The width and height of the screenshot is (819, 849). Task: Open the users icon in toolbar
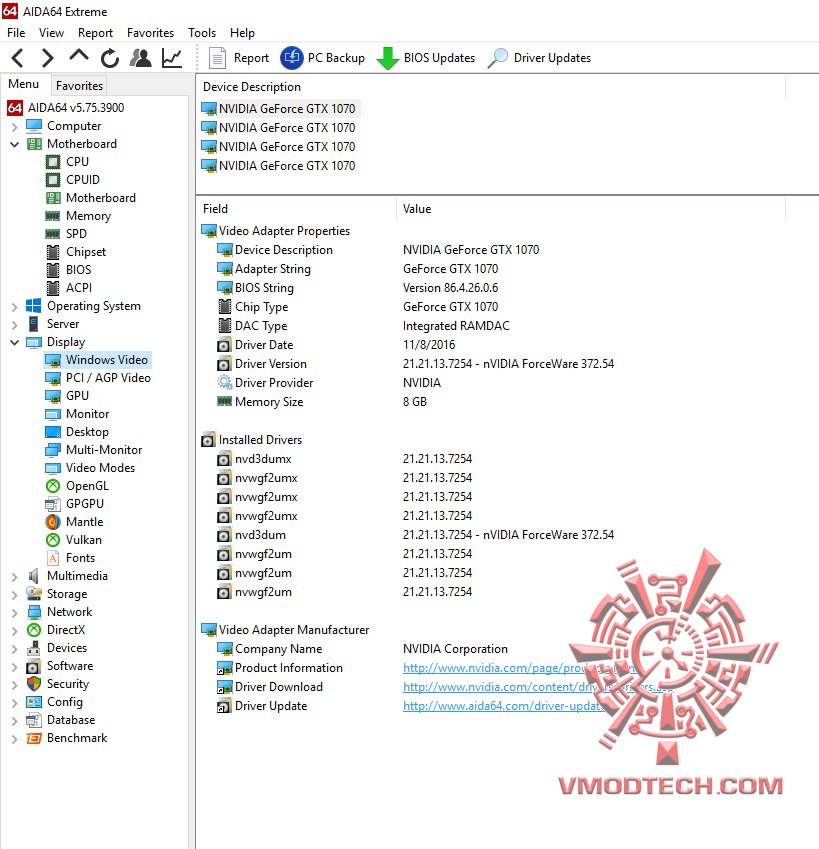(141, 58)
